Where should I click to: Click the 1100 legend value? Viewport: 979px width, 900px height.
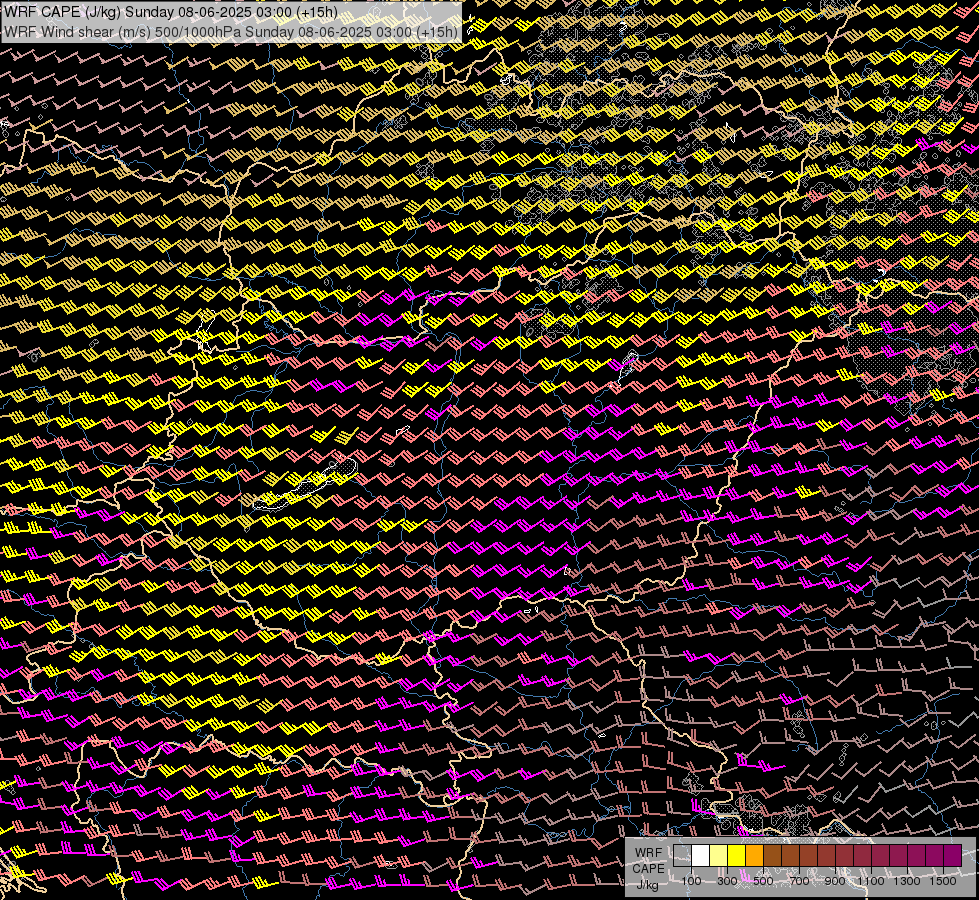pos(871,881)
